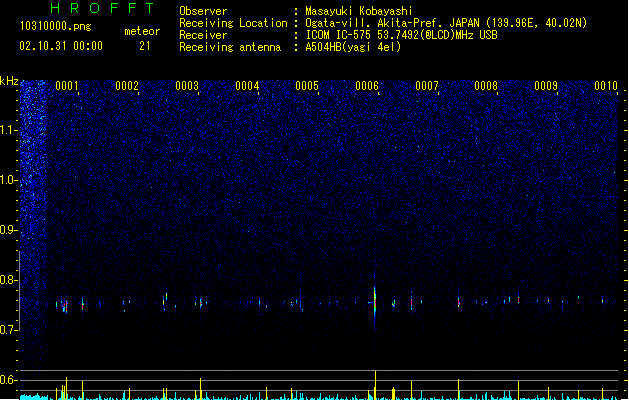Click the 0.9 kHz axis tick label

coord(9,230)
